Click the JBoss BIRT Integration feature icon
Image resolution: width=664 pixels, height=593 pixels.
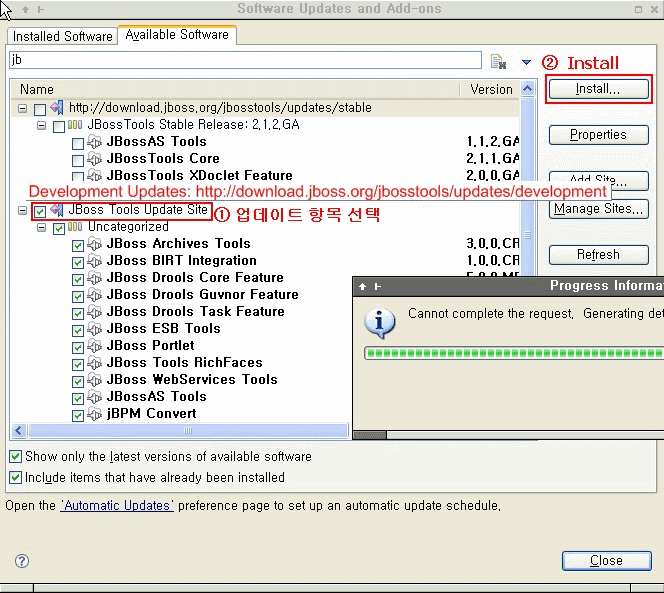(x=95, y=260)
